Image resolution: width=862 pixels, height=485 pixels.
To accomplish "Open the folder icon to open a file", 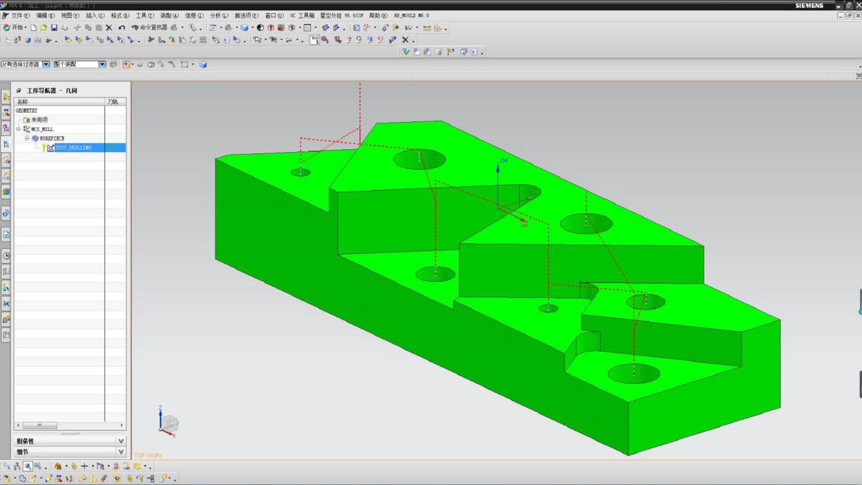I will pos(43,27).
